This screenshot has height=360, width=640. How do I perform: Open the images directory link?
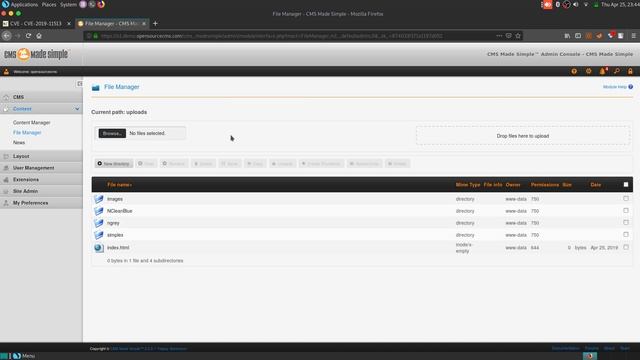(x=115, y=199)
